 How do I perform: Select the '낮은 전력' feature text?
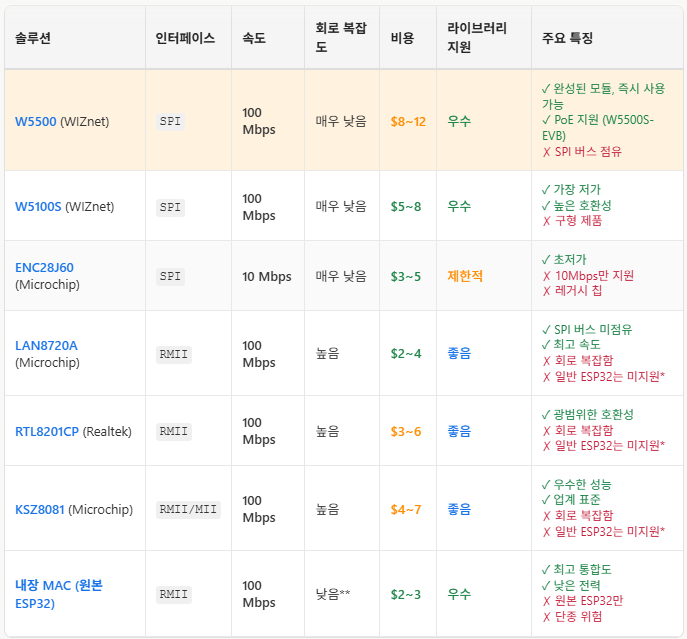(577, 586)
